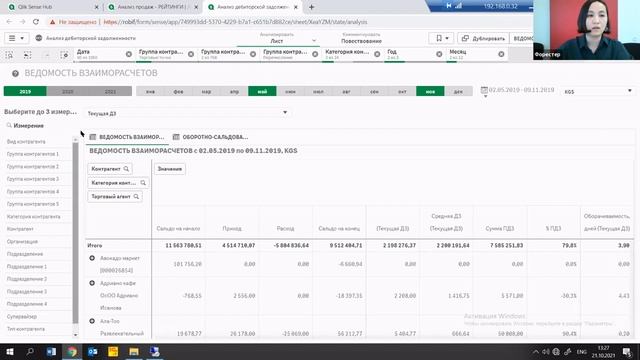Open Outlook from the taskbar
Image resolution: width=640 pixels, height=360 pixels.
pyautogui.click(x=93, y=352)
